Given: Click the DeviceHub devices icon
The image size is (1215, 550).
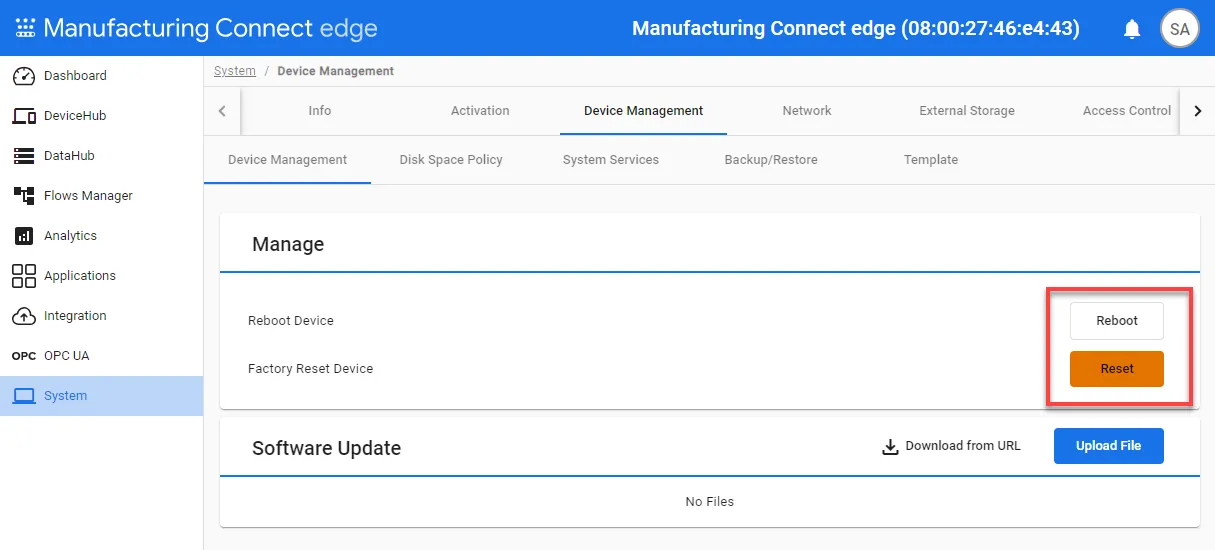Looking at the screenshot, I should [x=24, y=116].
